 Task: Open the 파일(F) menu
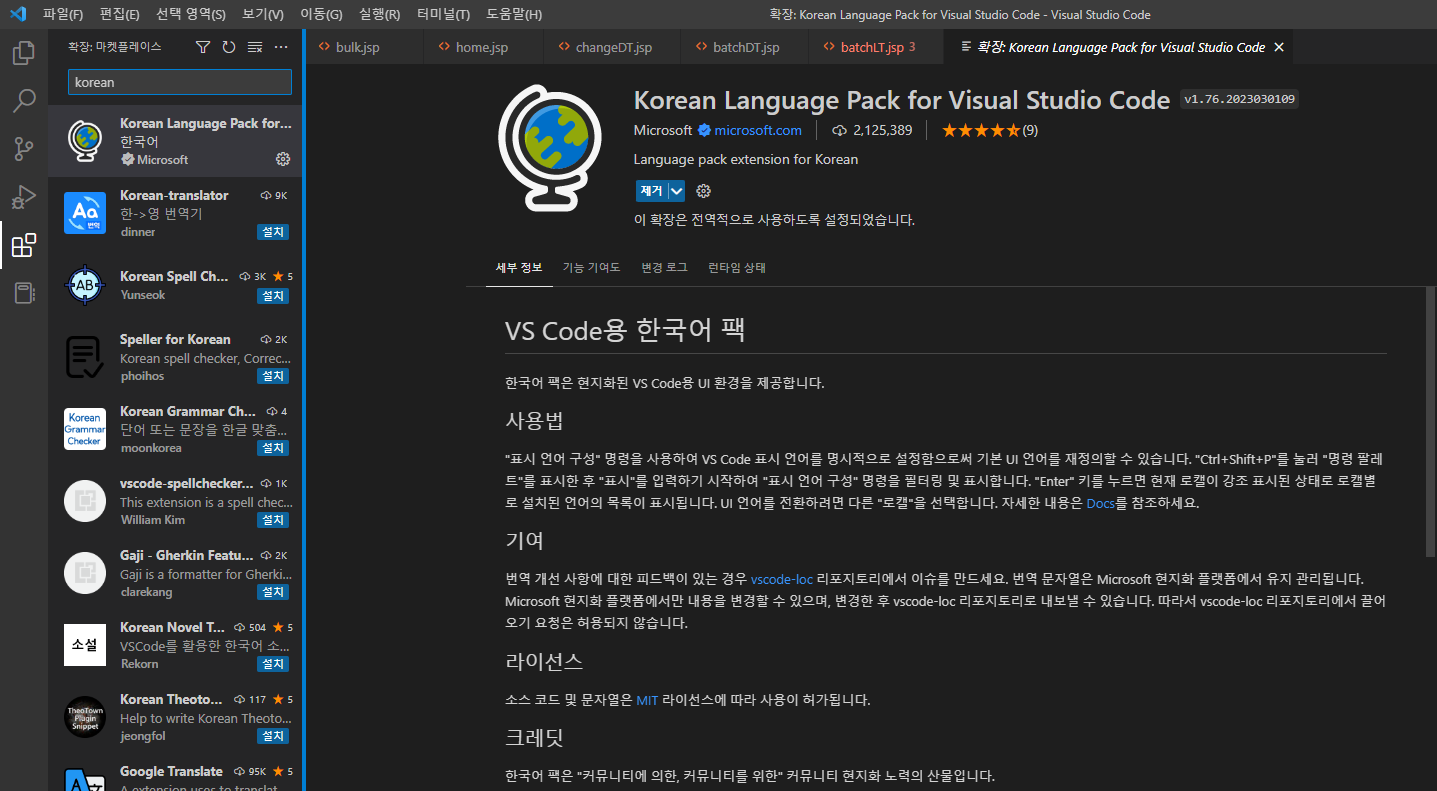pos(63,14)
